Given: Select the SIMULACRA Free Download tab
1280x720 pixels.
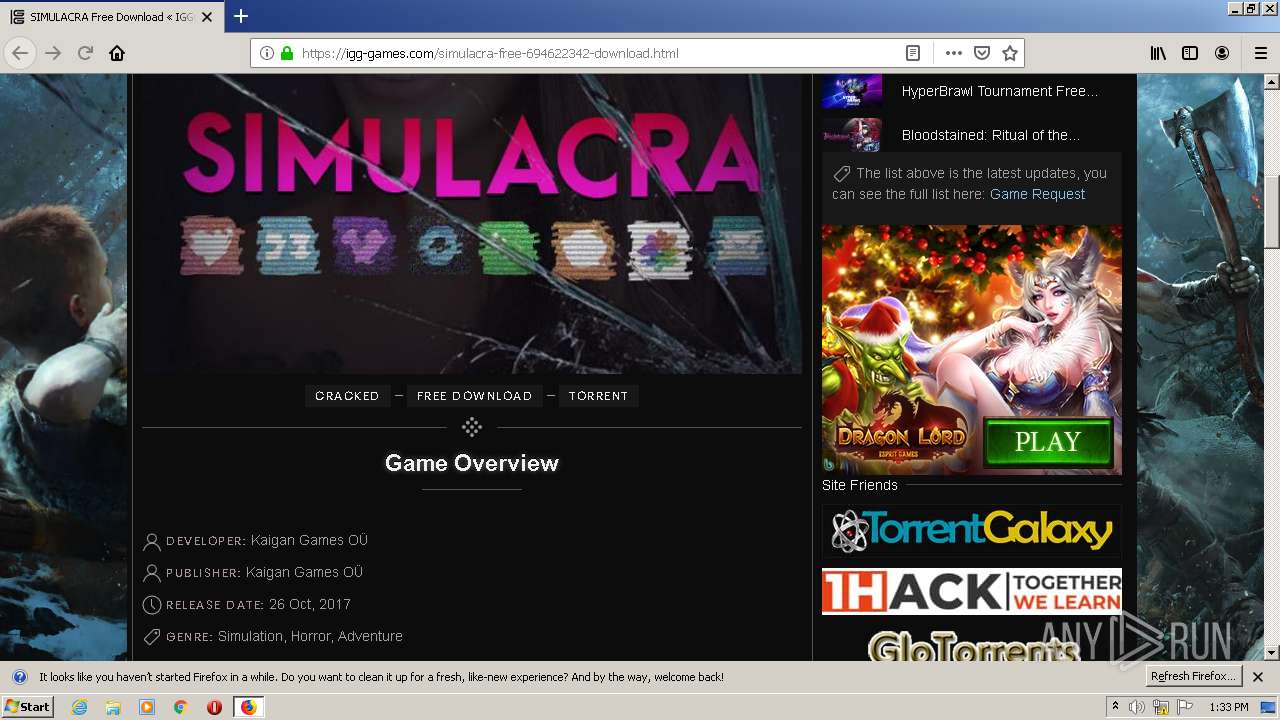Looking at the screenshot, I should point(112,17).
